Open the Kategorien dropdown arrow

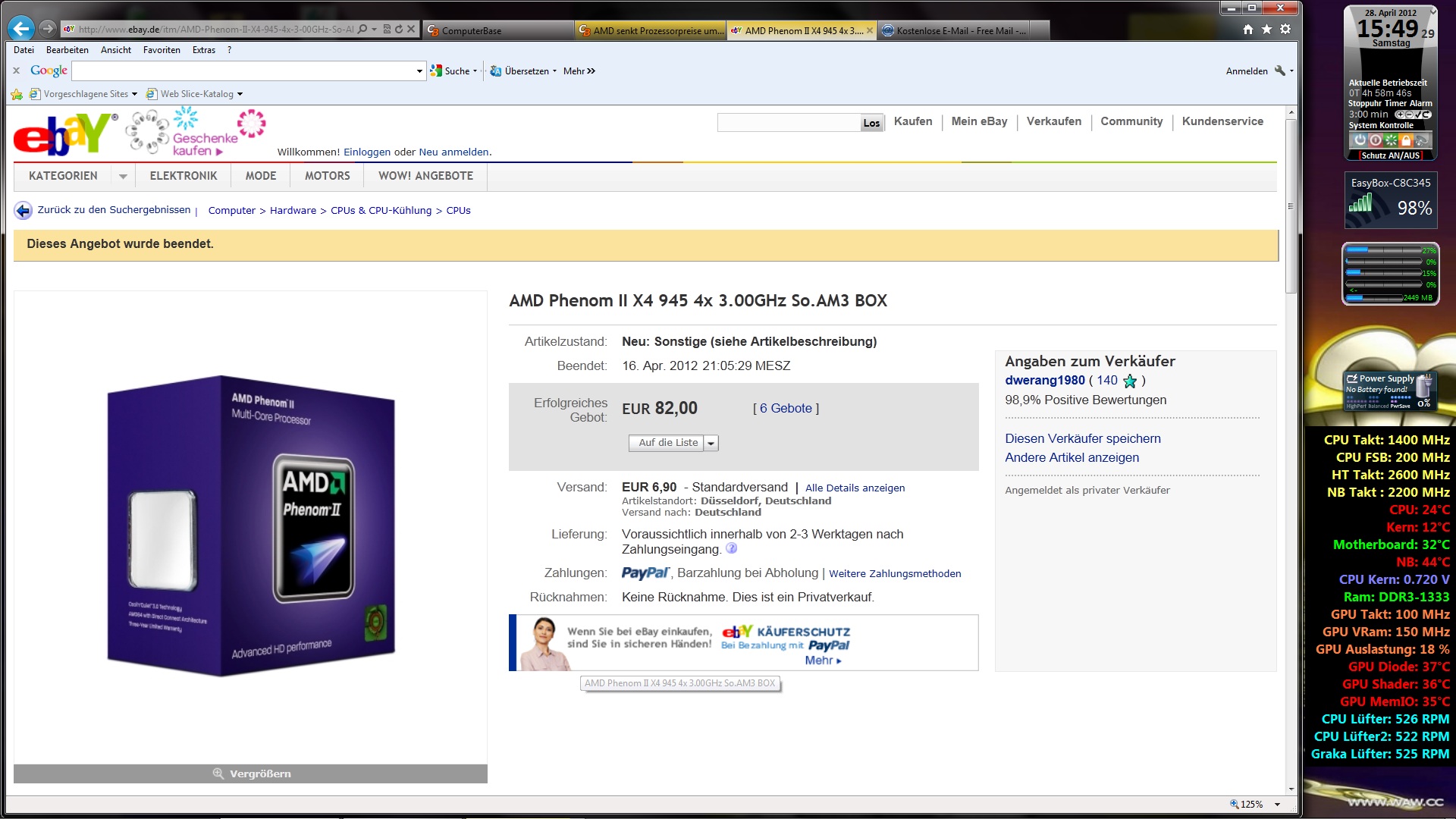[123, 176]
